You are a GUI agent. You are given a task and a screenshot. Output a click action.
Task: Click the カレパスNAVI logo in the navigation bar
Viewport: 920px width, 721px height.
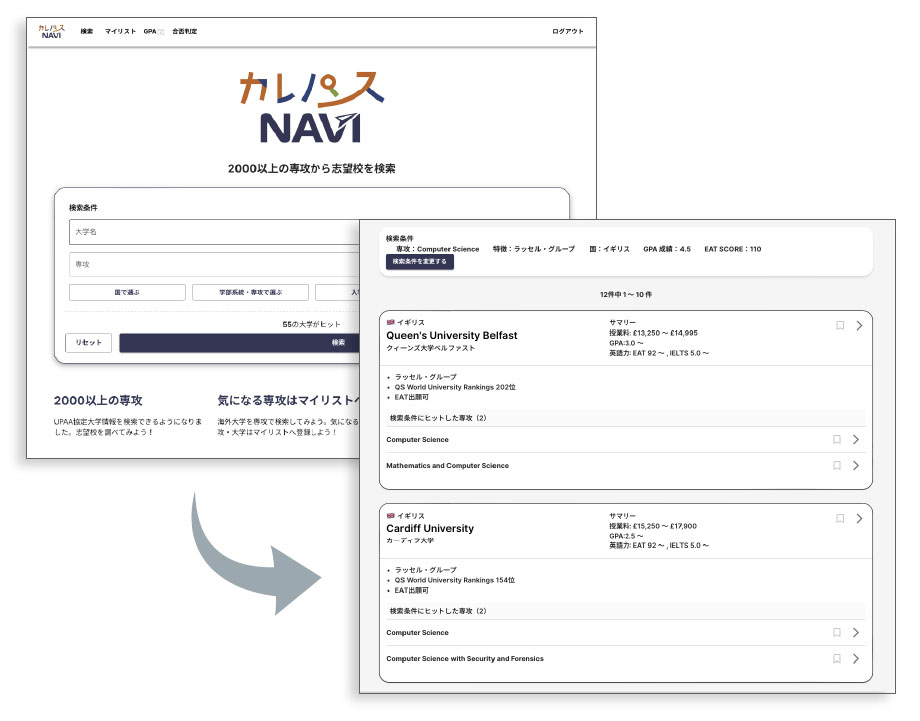50,31
